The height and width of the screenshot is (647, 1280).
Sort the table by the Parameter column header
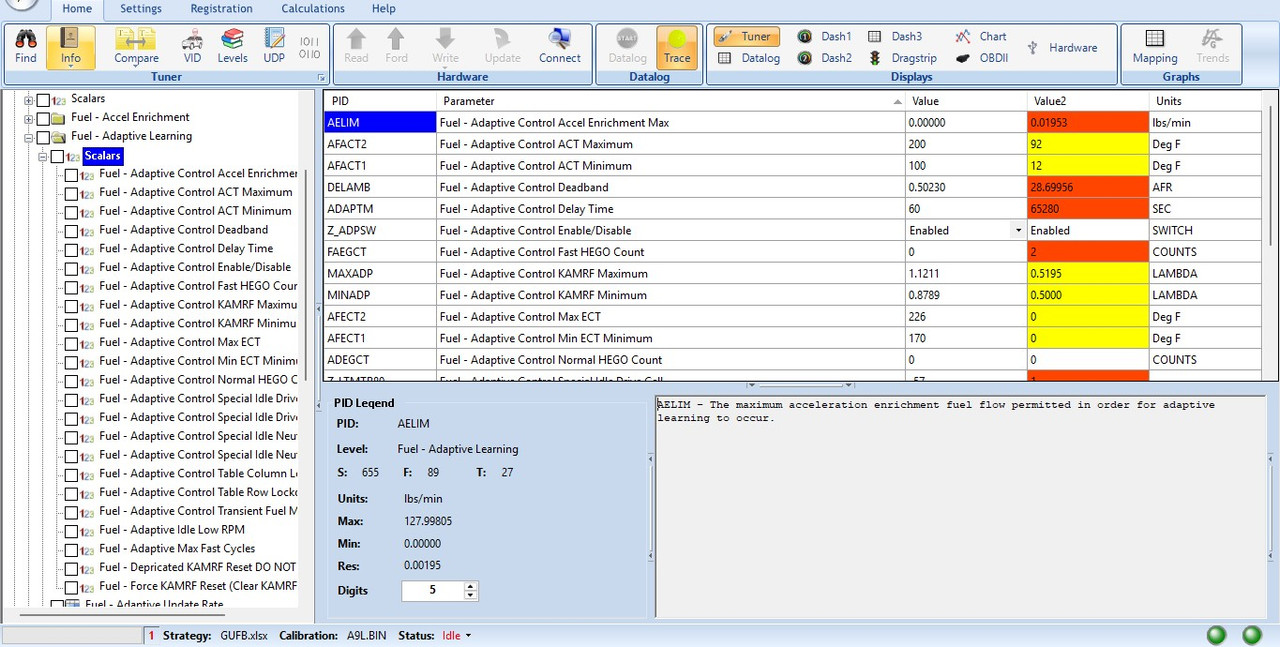point(671,101)
